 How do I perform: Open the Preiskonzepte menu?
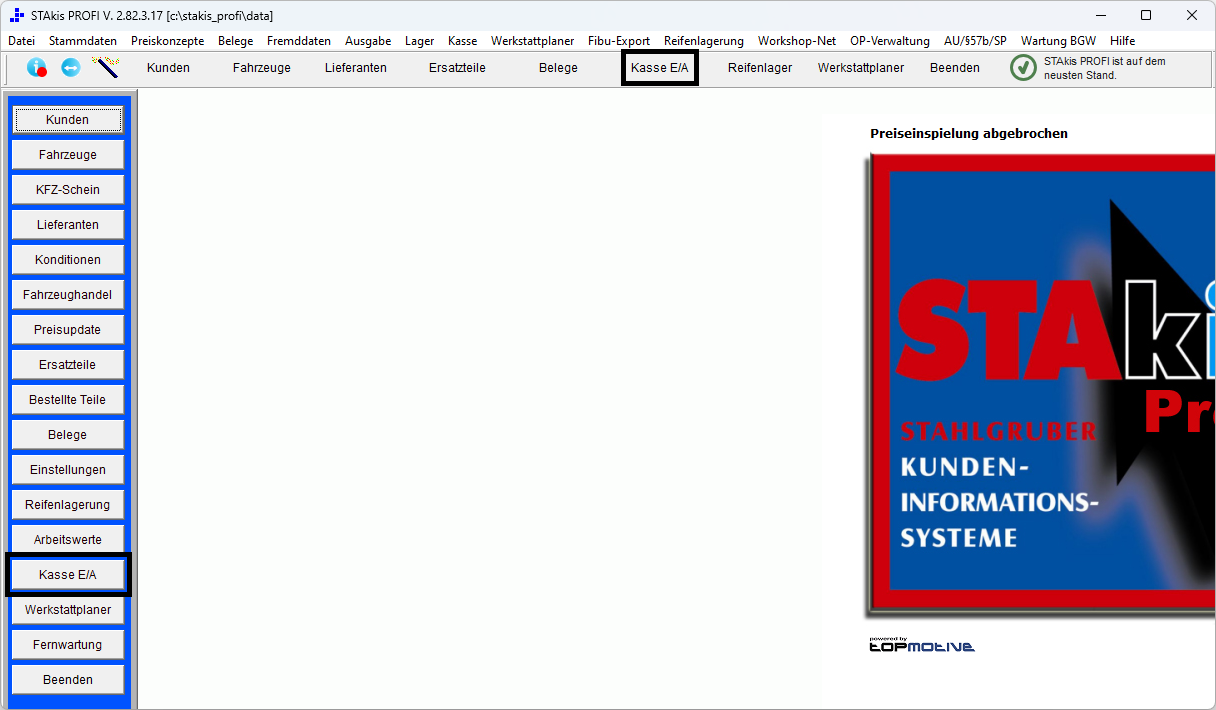point(167,41)
